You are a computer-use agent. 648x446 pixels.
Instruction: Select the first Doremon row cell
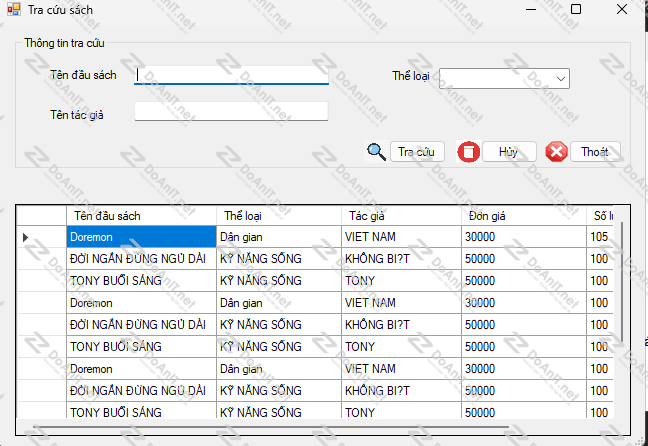140,237
